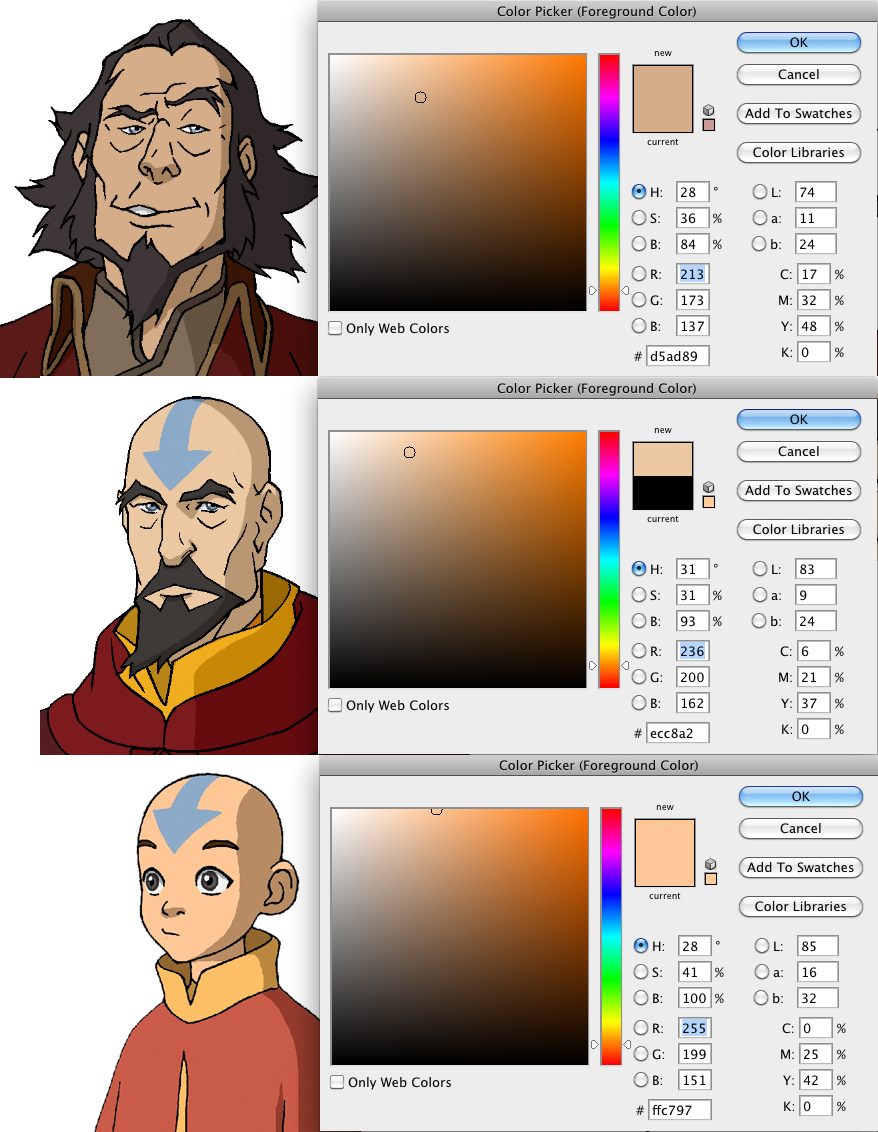The width and height of the screenshot is (878, 1132).
Task: Select the R radio button next to value 236
Action: tap(639, 651)
